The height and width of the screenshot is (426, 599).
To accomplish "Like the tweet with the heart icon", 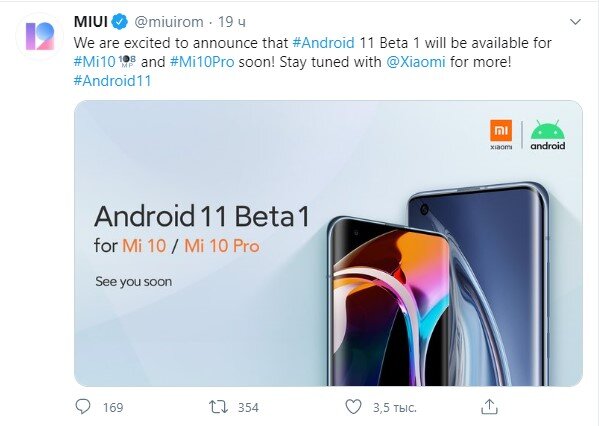I will tap(353, 407).
